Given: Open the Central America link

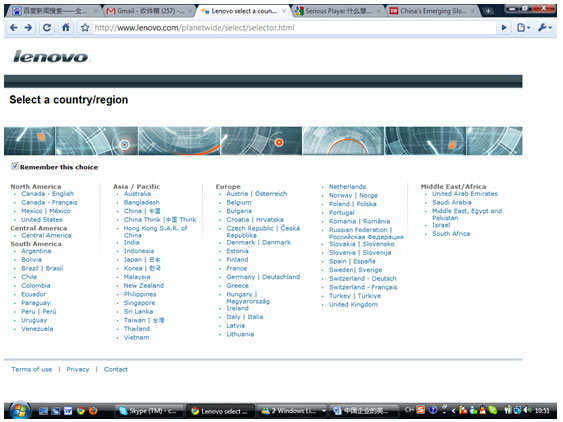Looking at the screenshot, I should pos(46,235).
